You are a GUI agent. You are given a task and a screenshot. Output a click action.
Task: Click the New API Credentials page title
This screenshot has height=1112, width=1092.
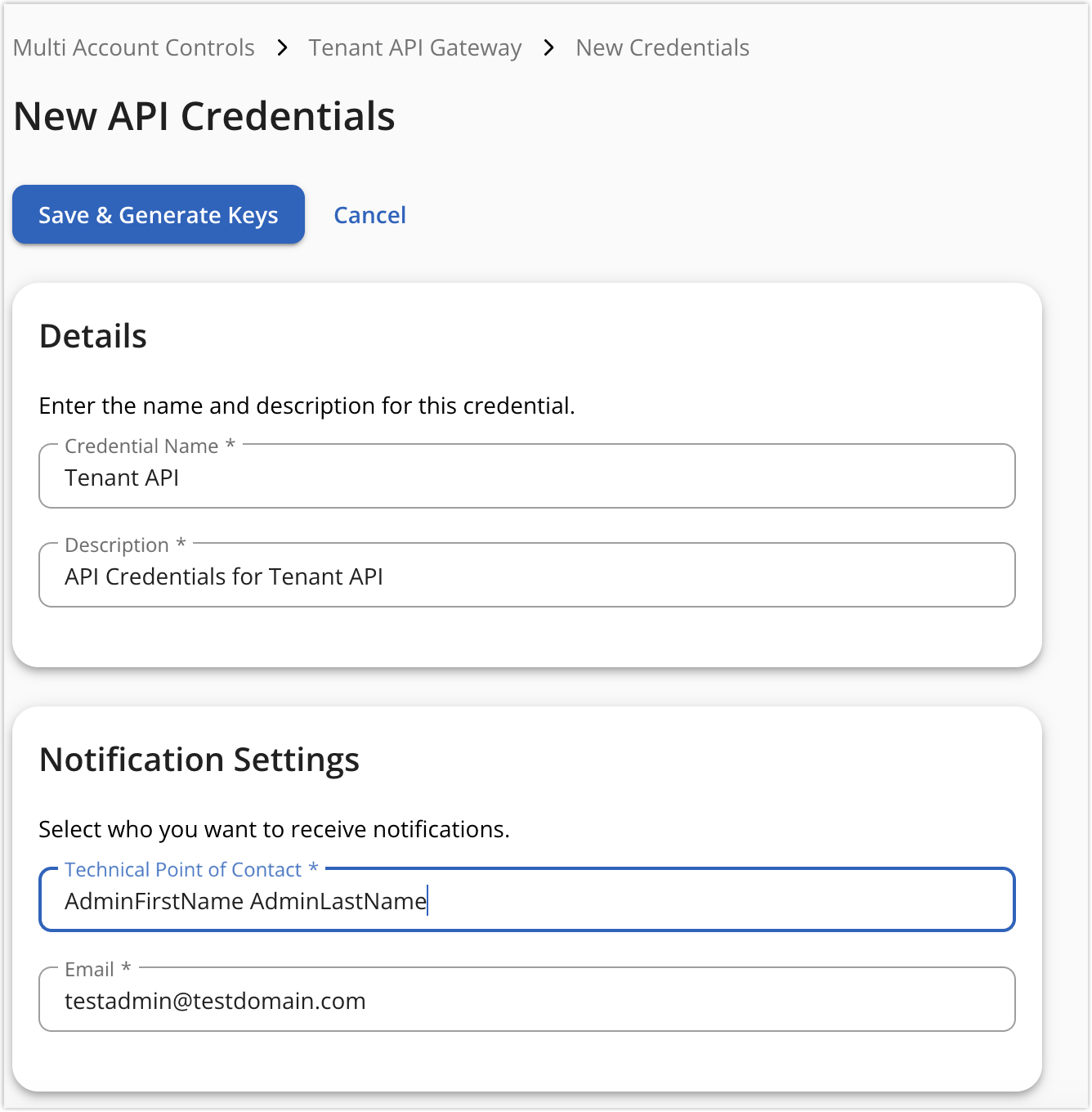click(x=204, y=116)
